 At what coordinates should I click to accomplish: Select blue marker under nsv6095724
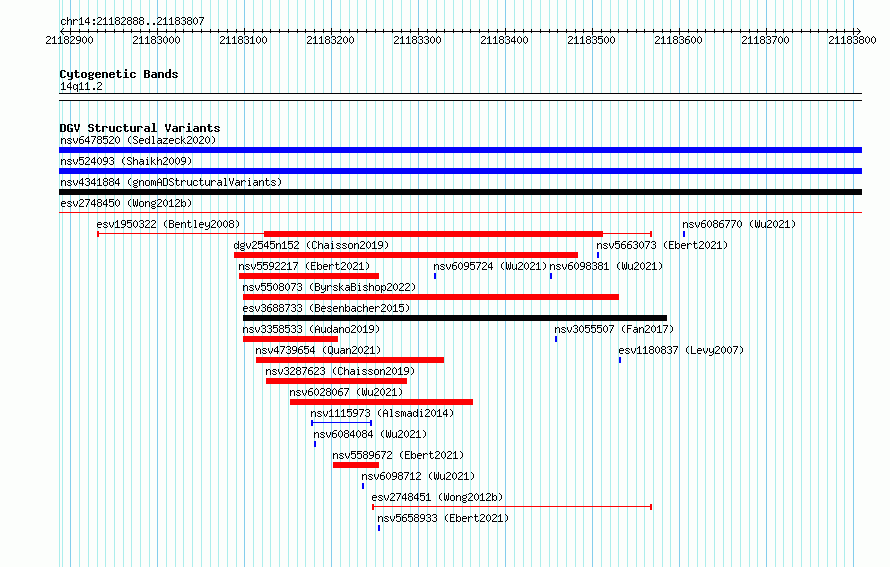[435, 276]
